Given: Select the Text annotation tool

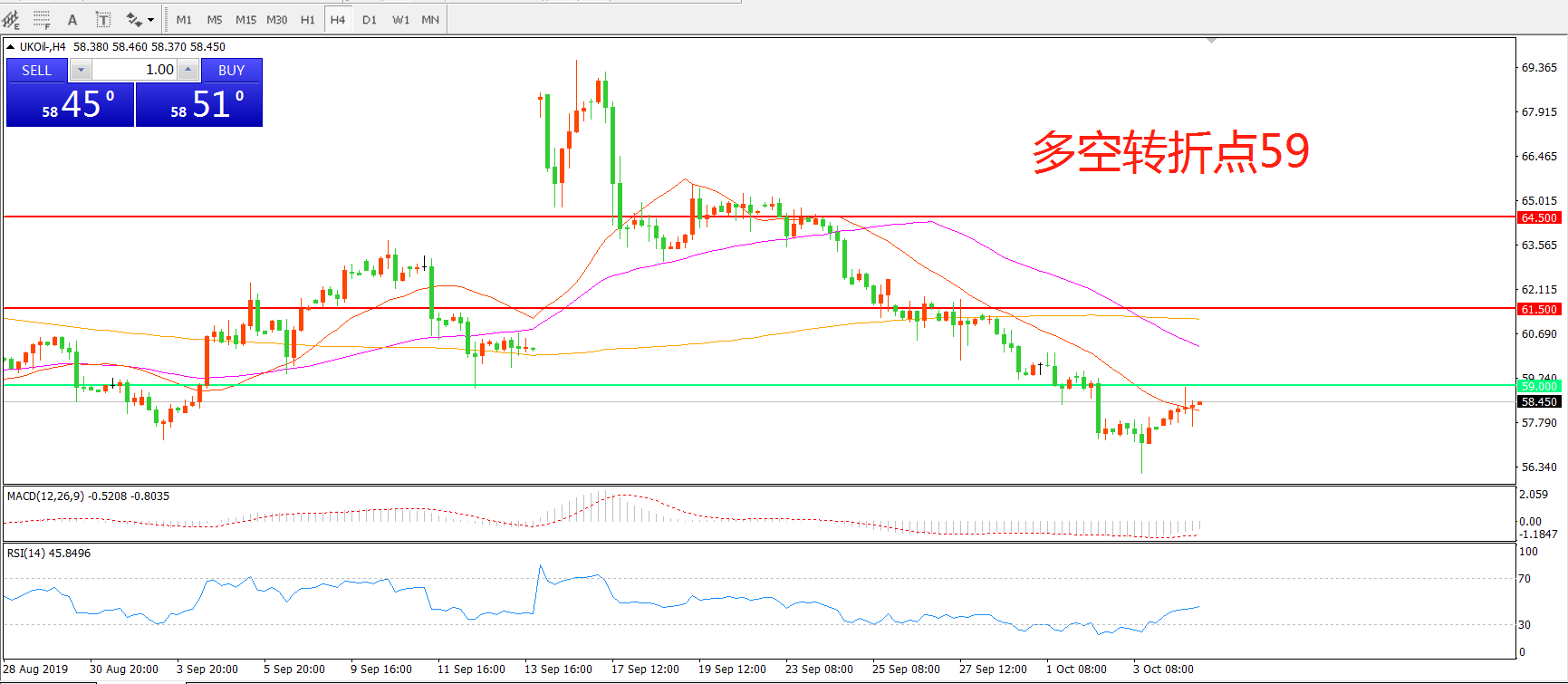Looking at the screenshot, I should [x=72, y=19].
